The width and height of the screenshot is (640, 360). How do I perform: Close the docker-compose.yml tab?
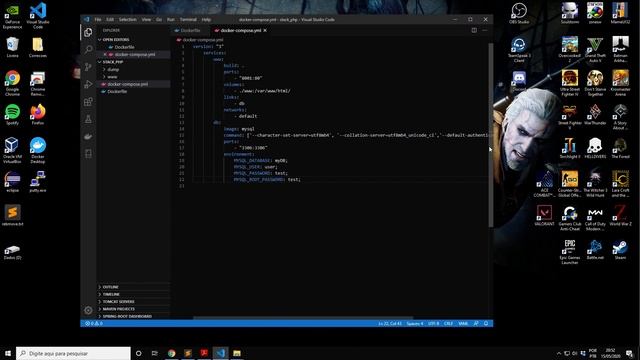(265, 30)
